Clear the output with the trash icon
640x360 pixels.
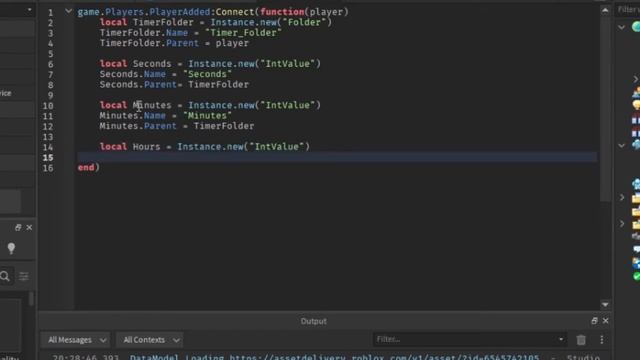[581, 340]
